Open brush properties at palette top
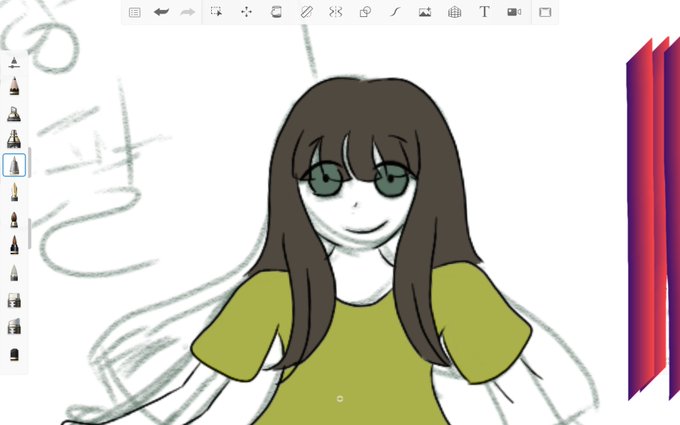The height and width of the screenshot is (425, 680). click(14, 63)
